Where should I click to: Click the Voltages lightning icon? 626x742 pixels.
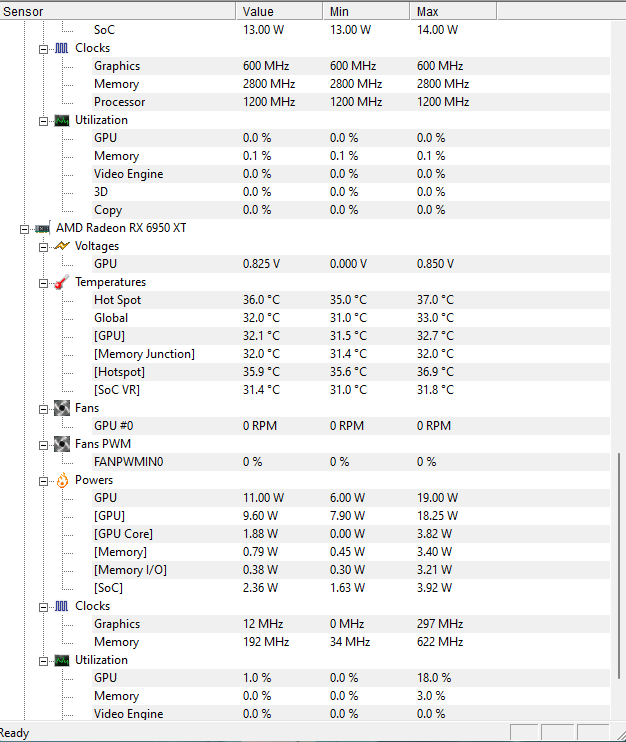62,246
